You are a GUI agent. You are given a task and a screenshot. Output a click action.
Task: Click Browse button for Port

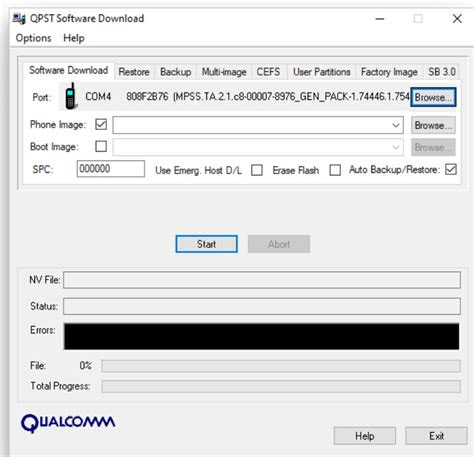click(x=433, y=97)
